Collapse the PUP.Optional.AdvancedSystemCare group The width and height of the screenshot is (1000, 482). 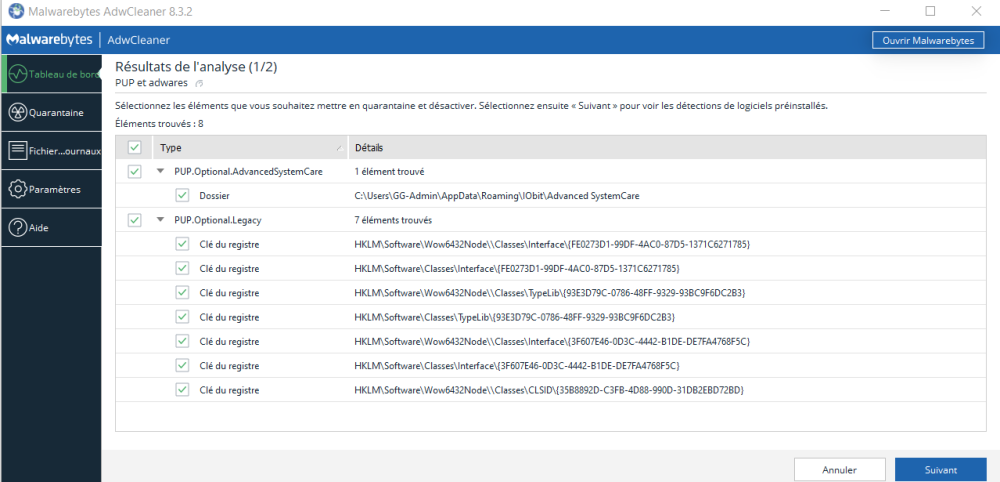(x=160, y=172)
